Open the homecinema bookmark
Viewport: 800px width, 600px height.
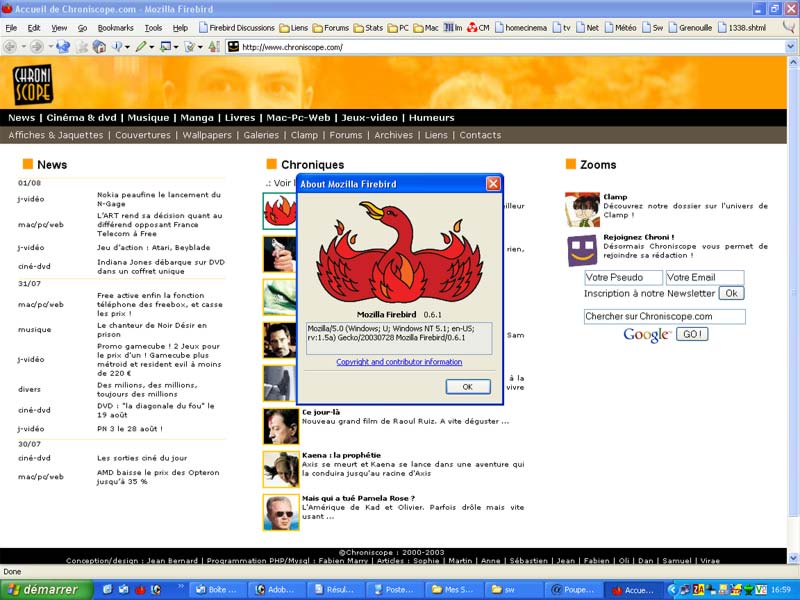click(x=521, y=28)
